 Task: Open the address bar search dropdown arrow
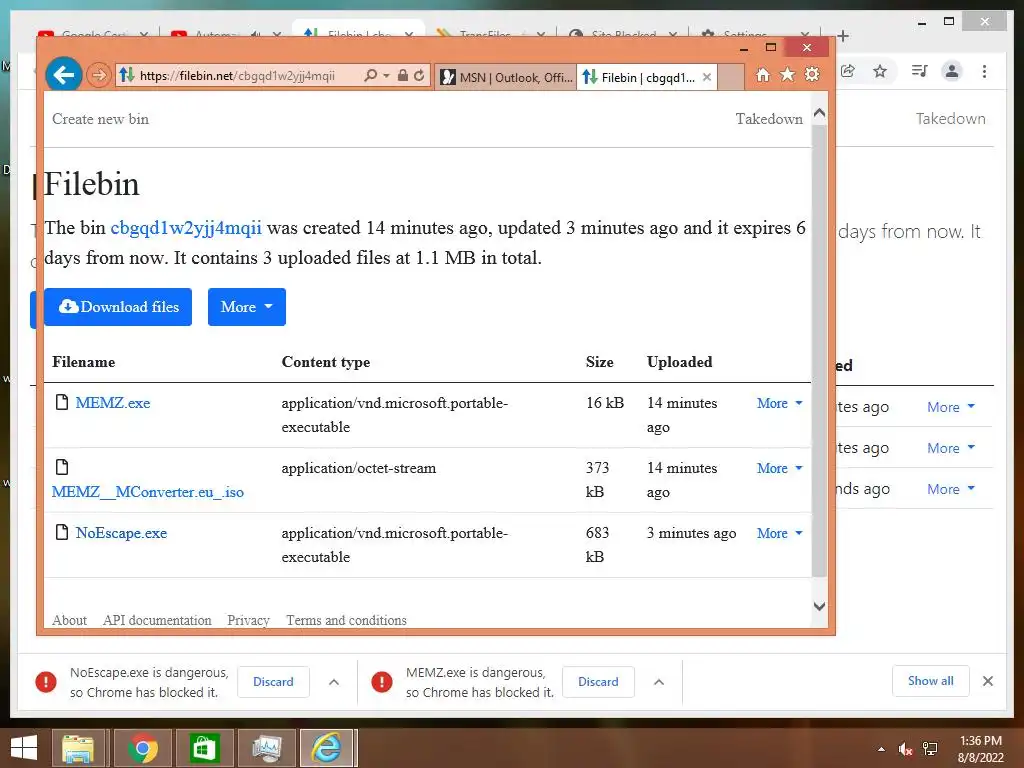coord(386,76)
